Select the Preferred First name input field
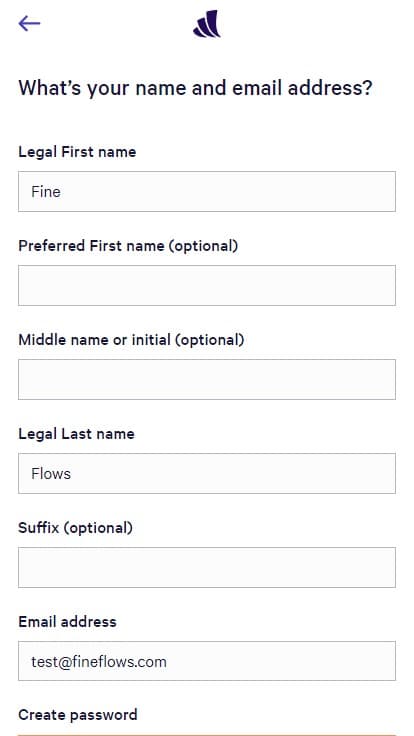414x736 pixels. point(207,285)
